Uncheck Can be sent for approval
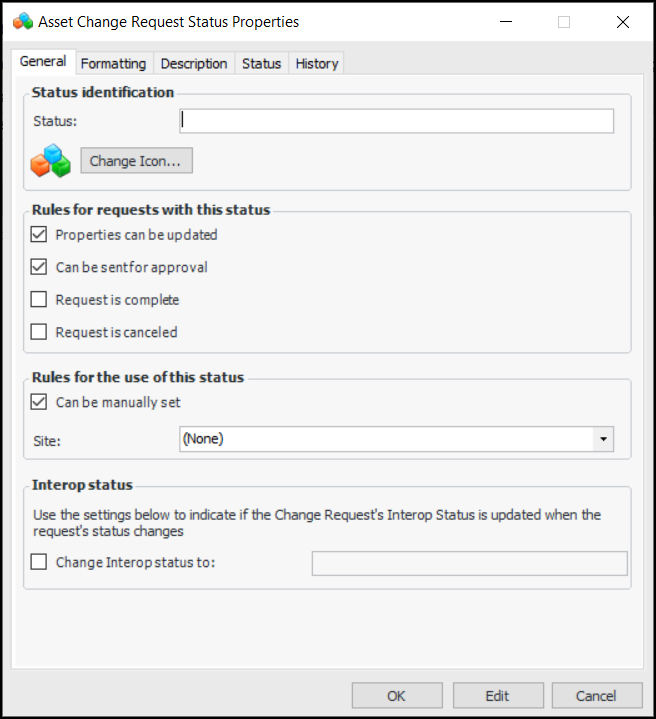Image resolution: width=656 pixels, height=719 pixels. 39,267
